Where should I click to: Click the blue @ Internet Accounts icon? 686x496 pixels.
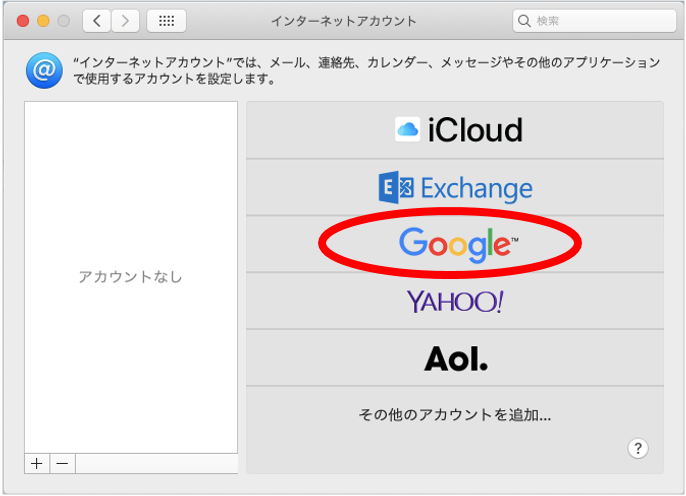pyautogui.click(x=44, y=70)
